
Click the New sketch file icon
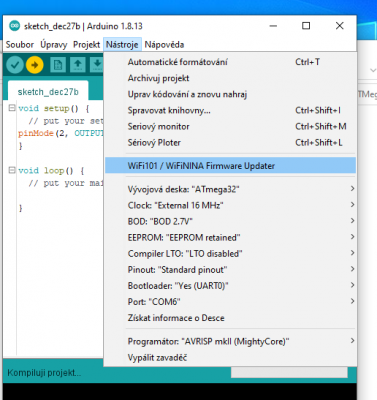pyautogui.click(x=58, y=65)
